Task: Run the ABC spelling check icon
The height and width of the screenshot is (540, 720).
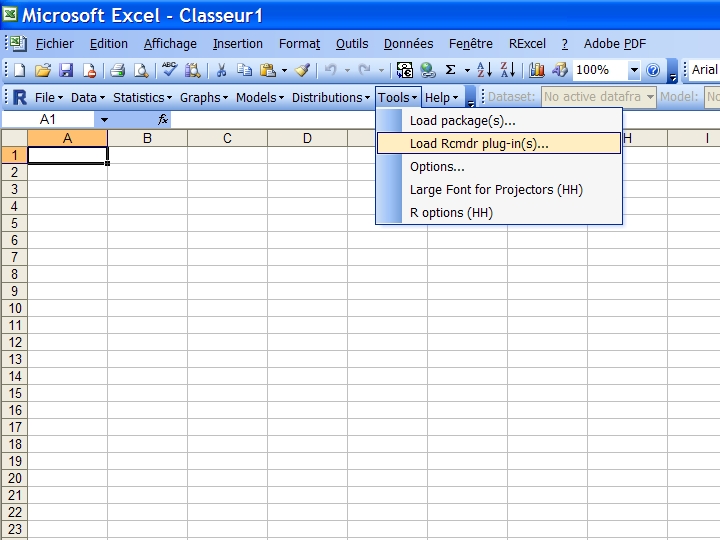Action: pyautogui.click(x=169, y=70)
